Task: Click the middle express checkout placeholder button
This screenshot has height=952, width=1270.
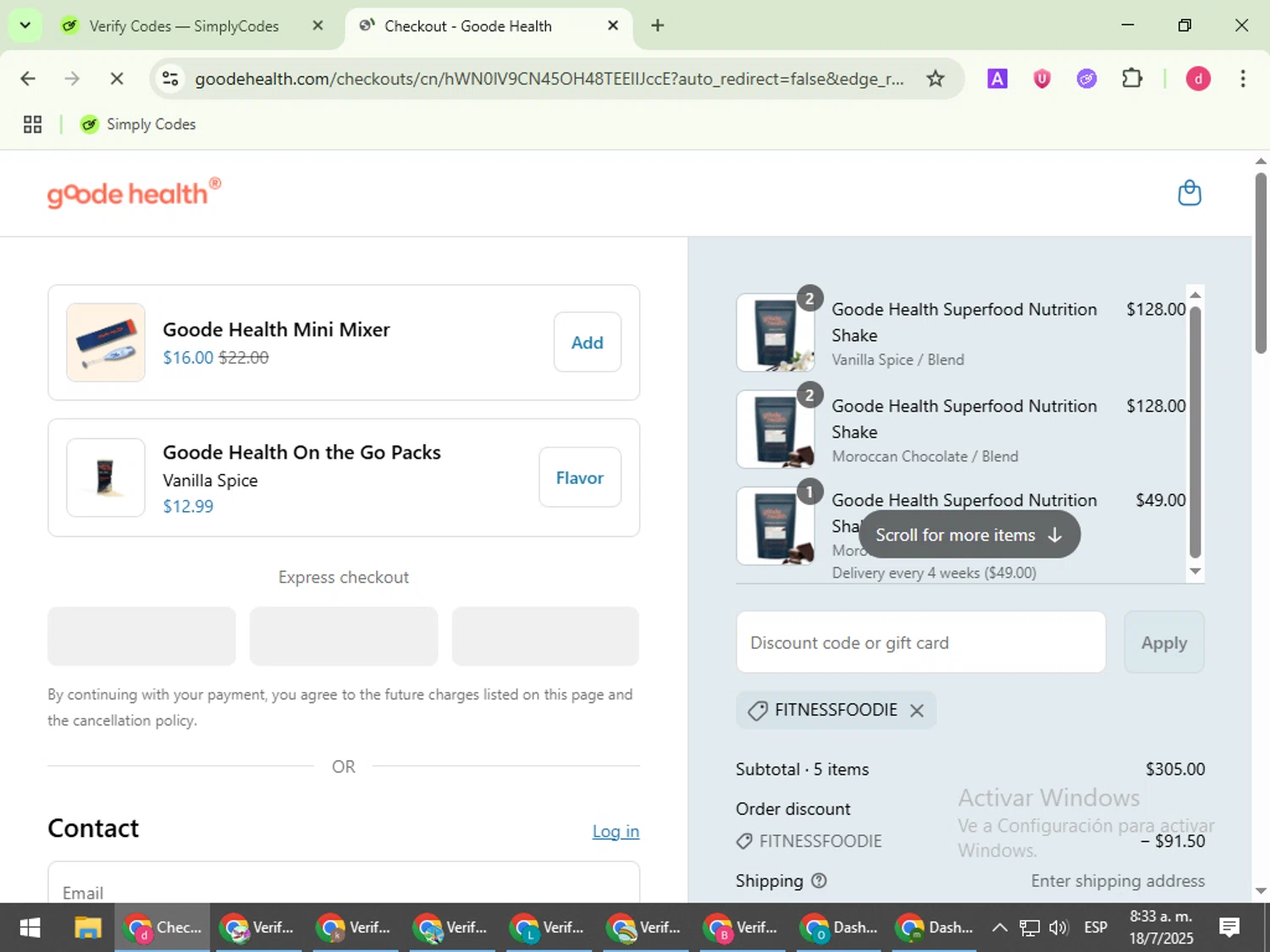Action: click(344, 636)
